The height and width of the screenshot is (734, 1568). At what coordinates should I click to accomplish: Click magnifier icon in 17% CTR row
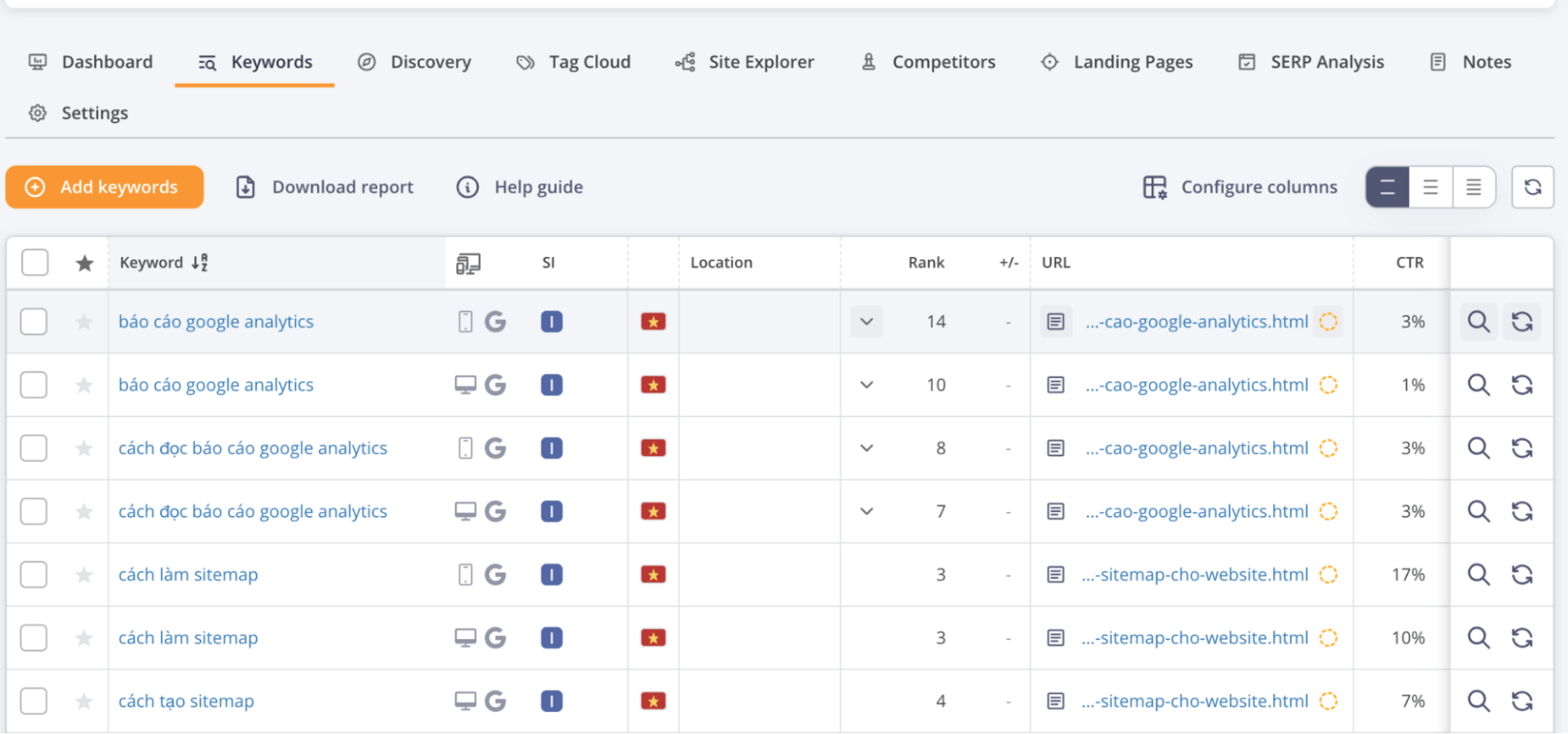click(1478, 575)
